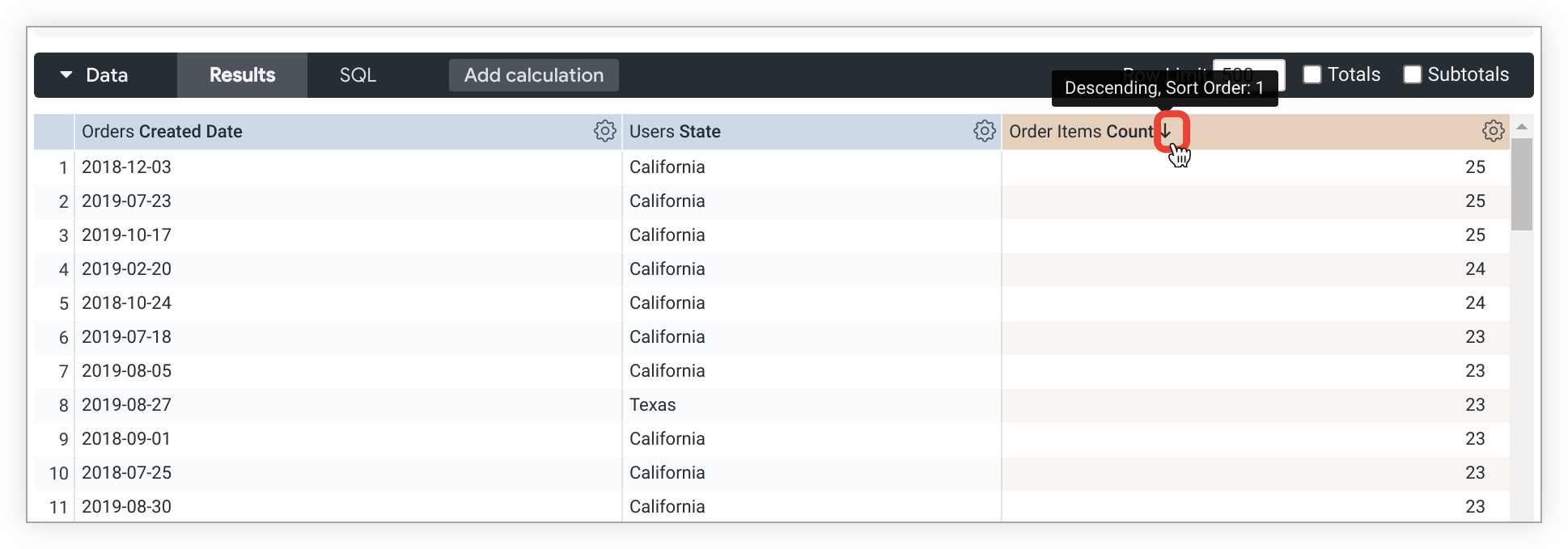Enable the Totals checkbox

[1312, 74]
